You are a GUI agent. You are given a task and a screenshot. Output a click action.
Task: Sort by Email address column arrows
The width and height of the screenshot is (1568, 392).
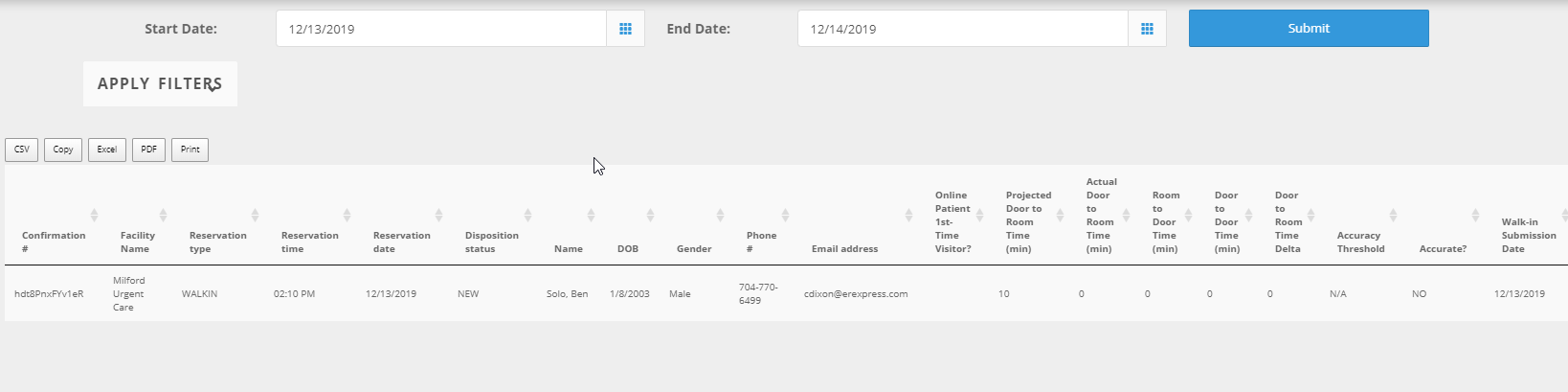click(x=908, y=215)
